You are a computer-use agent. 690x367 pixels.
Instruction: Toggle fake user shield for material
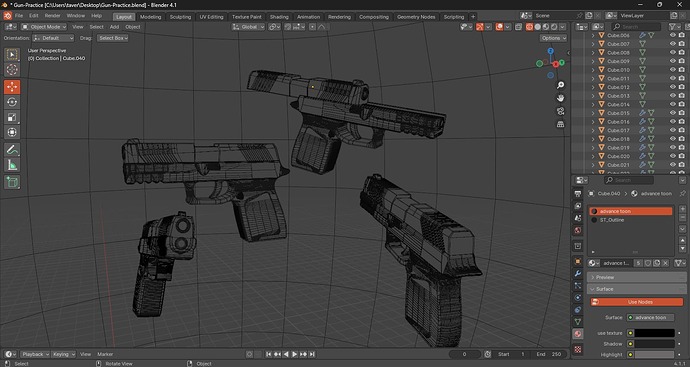point(648,263)
